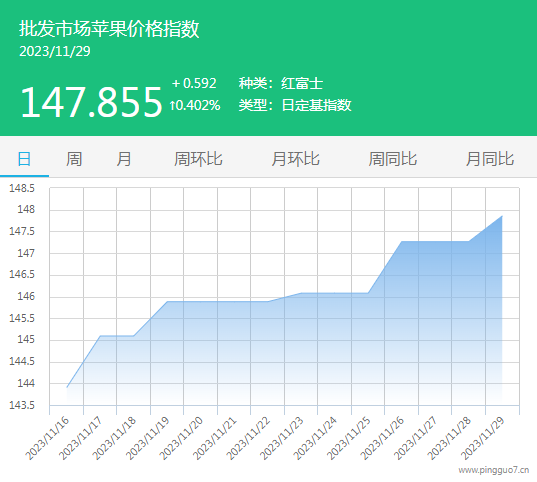This screenshot has height=482, width=537.
Task: Click the 2023/11/26 x-axis date label
Action: pyautogui.click(x=383, y=438)
